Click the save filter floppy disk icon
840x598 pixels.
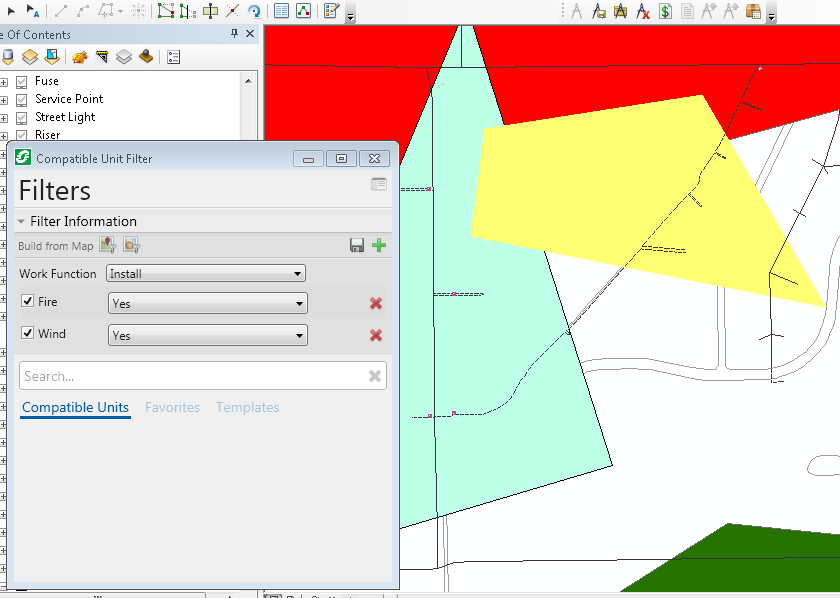pyautogui.click(x=357, y=246)
